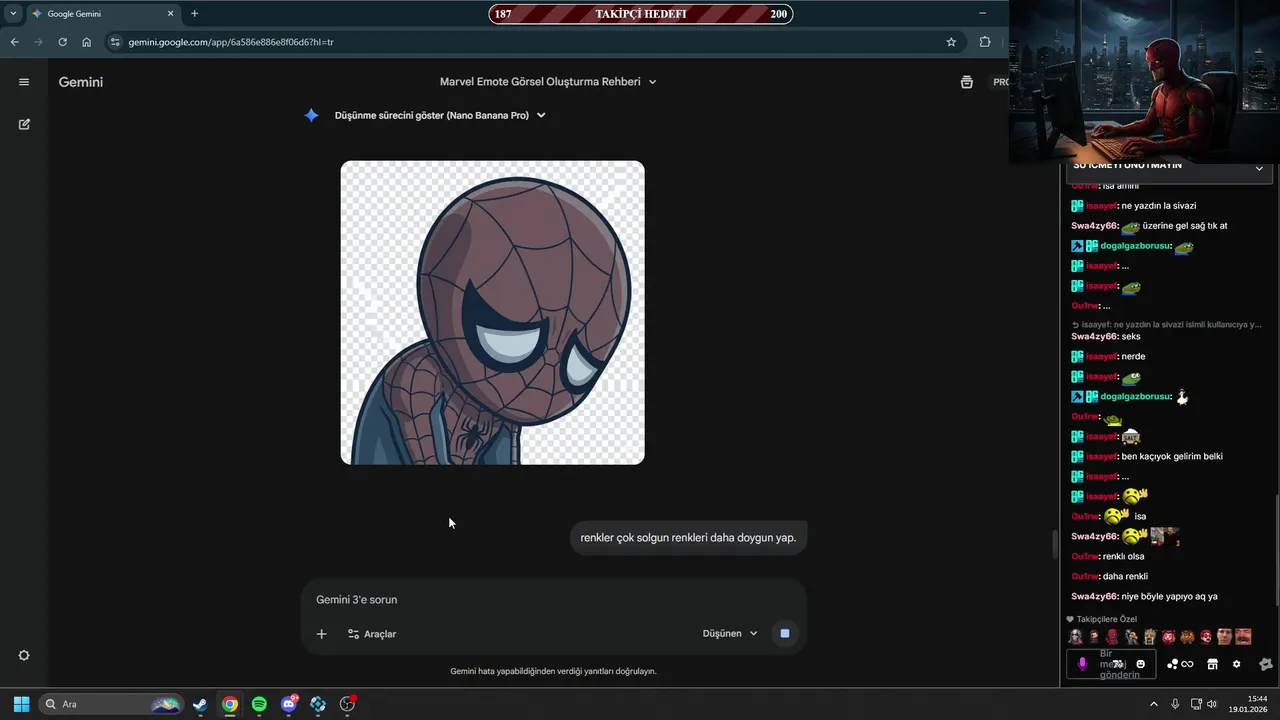The height and width of the screenshot is (720, 1280).
Task: Open volume control in system tray
Action: pos(1212,704)
